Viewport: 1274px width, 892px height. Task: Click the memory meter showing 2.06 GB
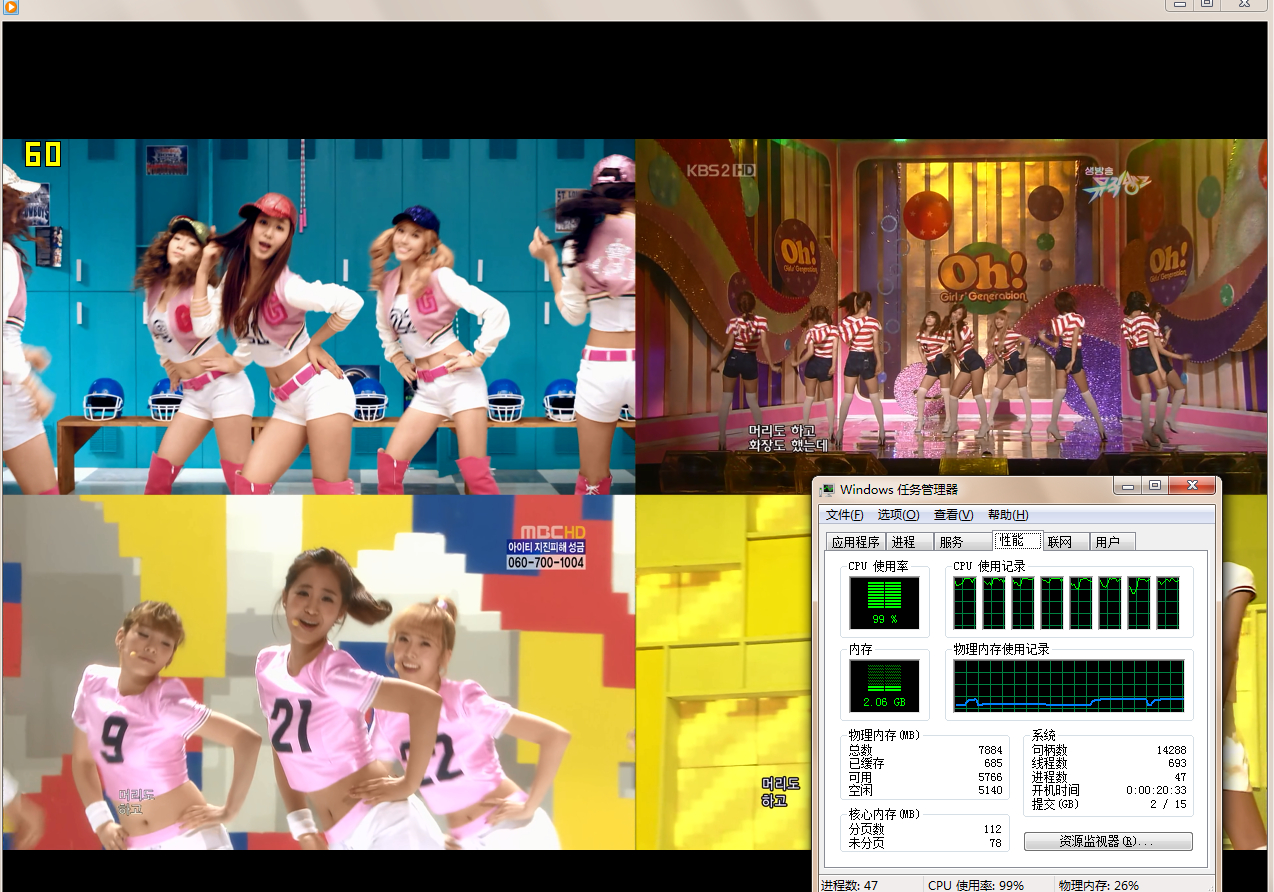[x=884, y=686]
